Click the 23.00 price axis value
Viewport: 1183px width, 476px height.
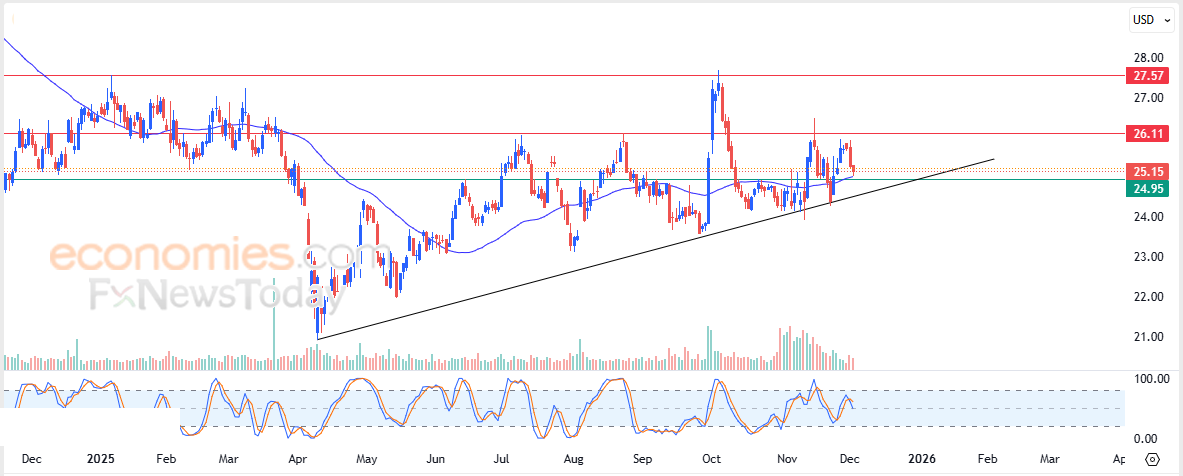pyautogui.click(x=1147, y=257)
